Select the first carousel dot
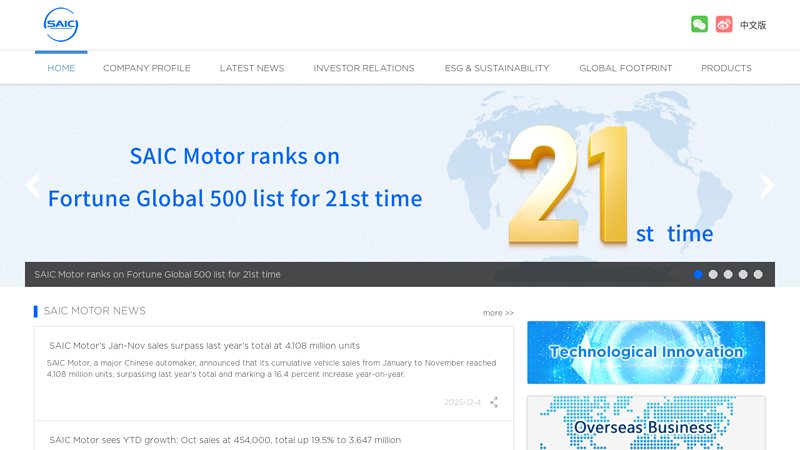Image resolution: width=800 pixels, height=450 pixels. coord(698,274)
